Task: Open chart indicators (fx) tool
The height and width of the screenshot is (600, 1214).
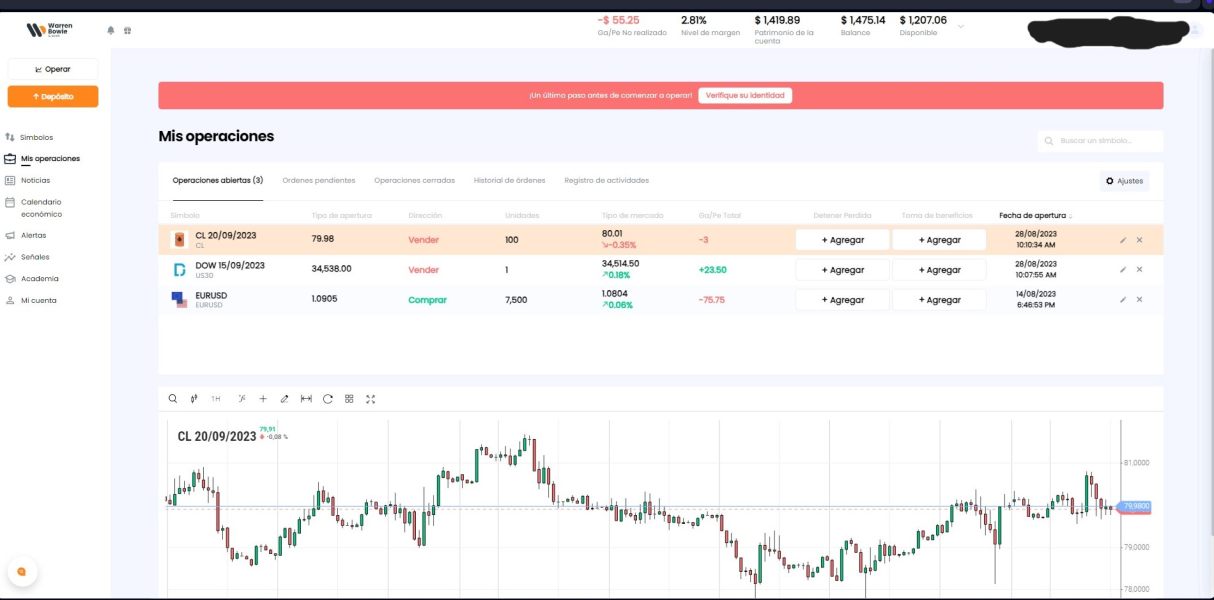Action: [242, 399]
